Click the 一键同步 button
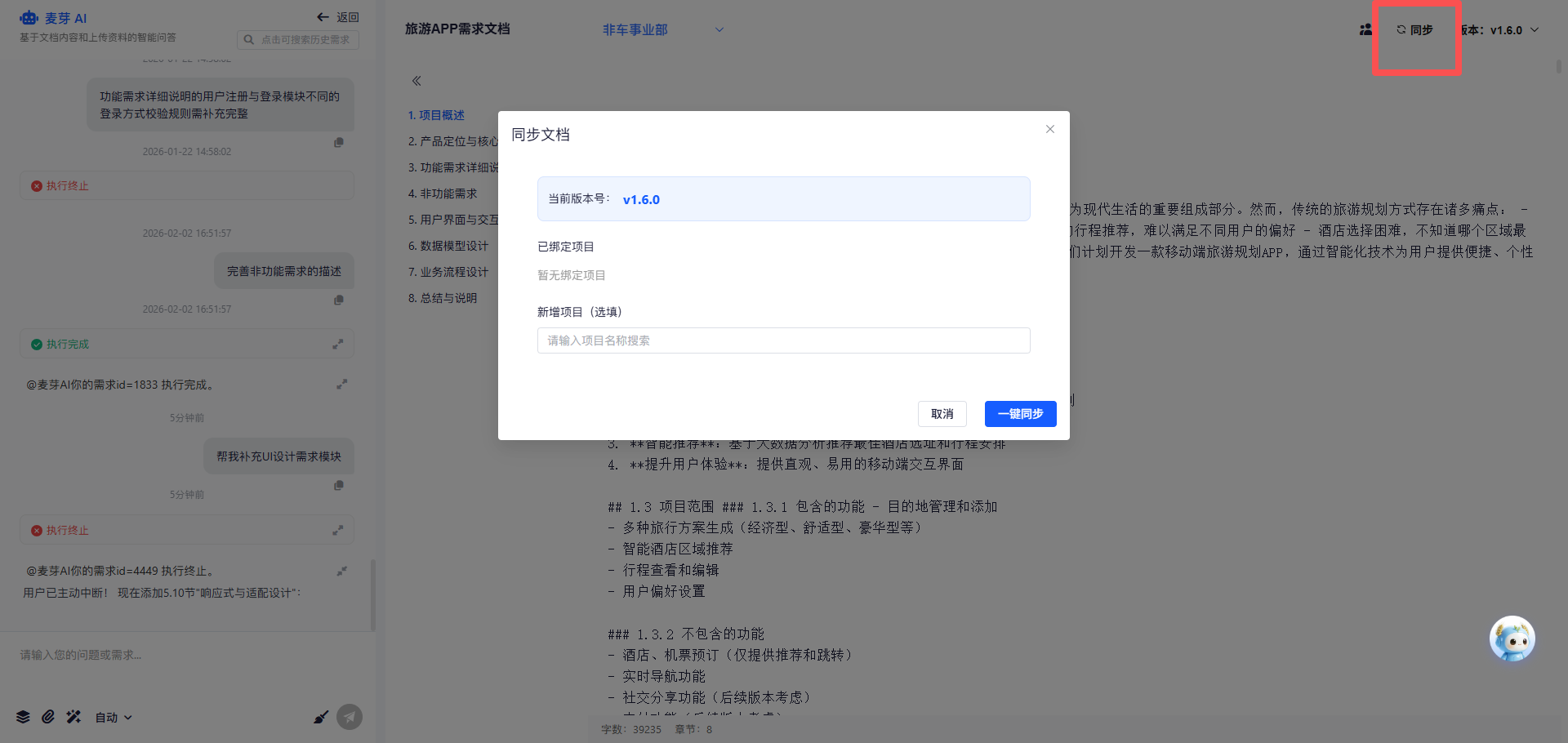The height and width of the screenshot is (743, 1568). tap(1020, 414)
